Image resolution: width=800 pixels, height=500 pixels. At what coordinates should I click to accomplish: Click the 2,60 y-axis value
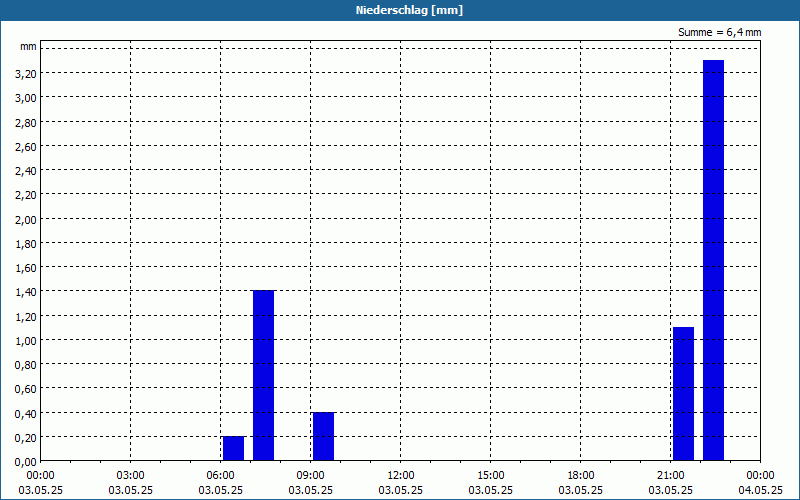coord(26,147)
